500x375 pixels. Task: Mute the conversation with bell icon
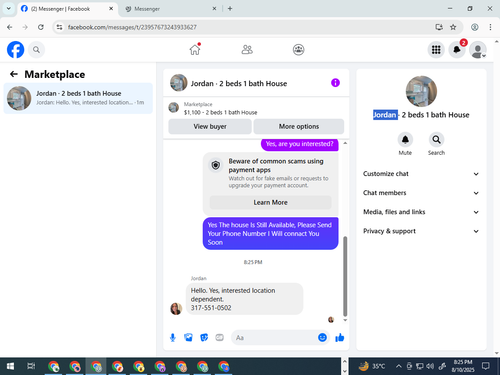[405, 139]
